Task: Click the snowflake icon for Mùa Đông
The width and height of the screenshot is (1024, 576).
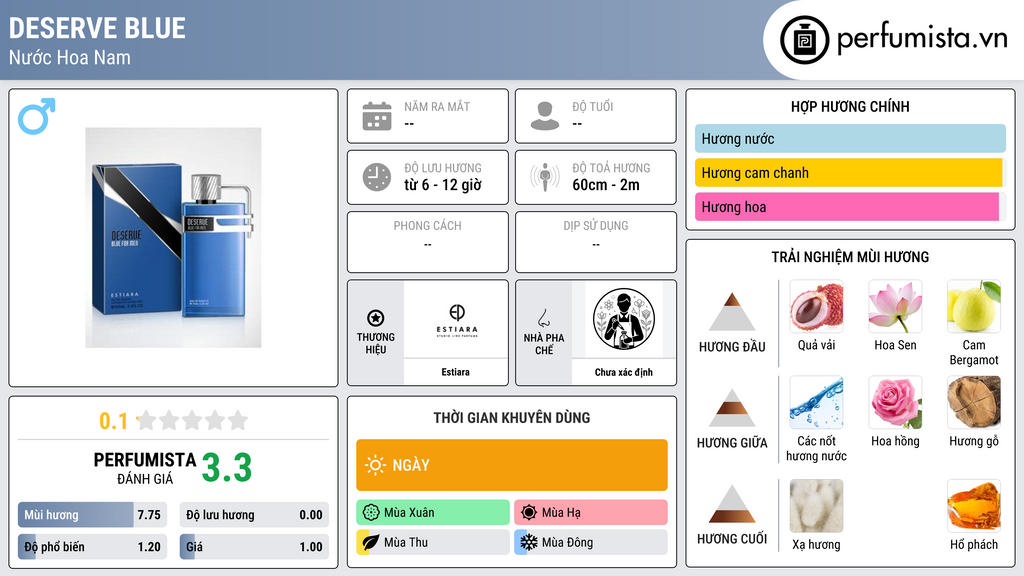Action: 529,542
